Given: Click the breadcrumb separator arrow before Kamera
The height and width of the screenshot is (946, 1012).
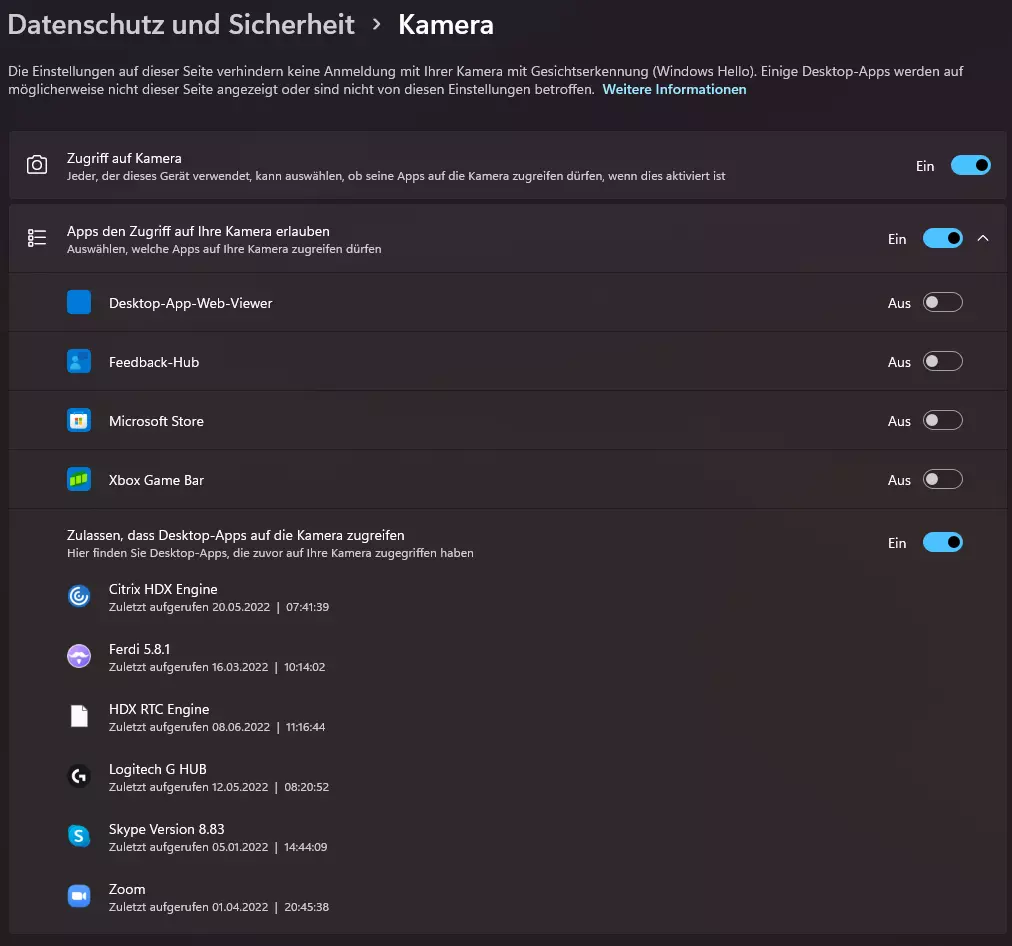Looking at the screenshot, I should click(377, 25).
